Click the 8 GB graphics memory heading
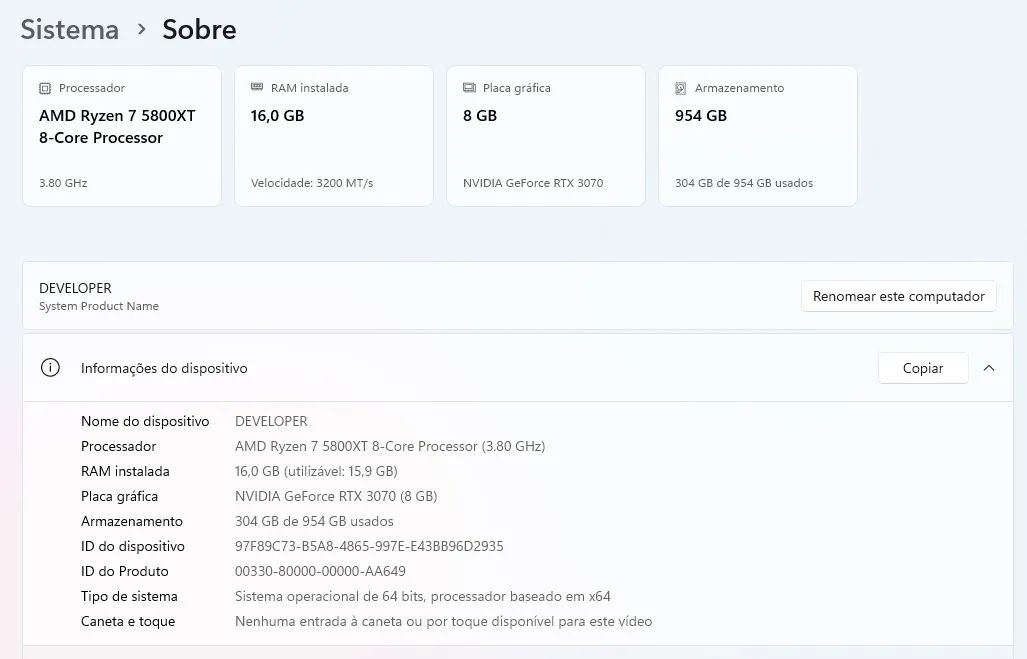1027x659 pixels. click(x=479, y=116)
